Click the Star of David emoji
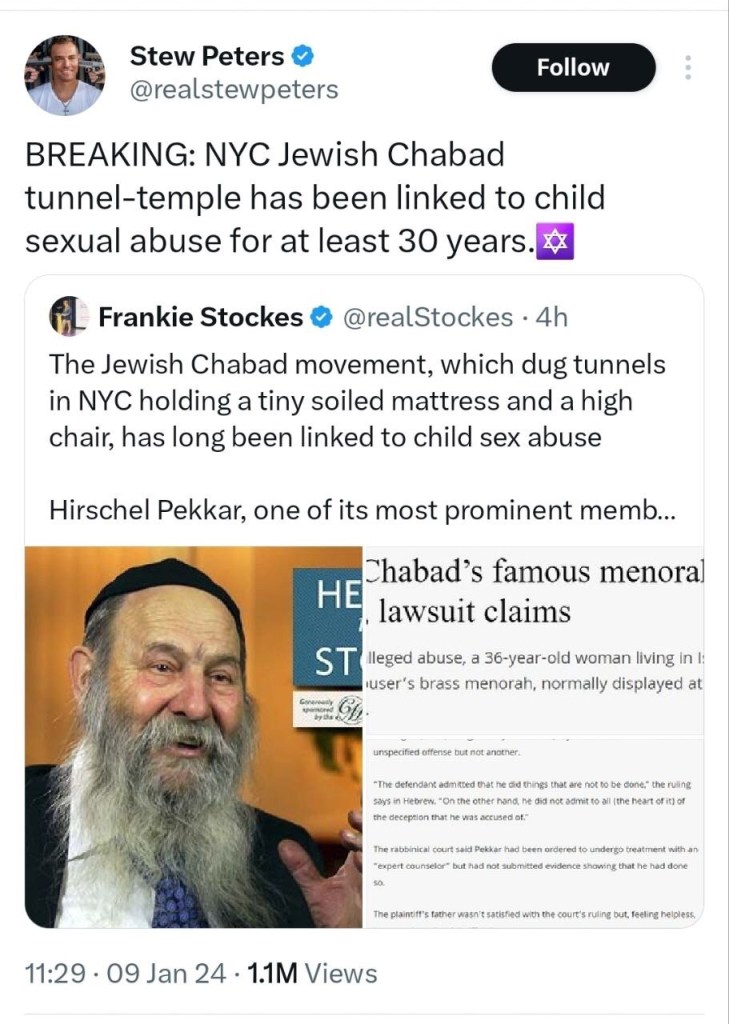Screen dimensions: 729x1024 click(553, 240)
